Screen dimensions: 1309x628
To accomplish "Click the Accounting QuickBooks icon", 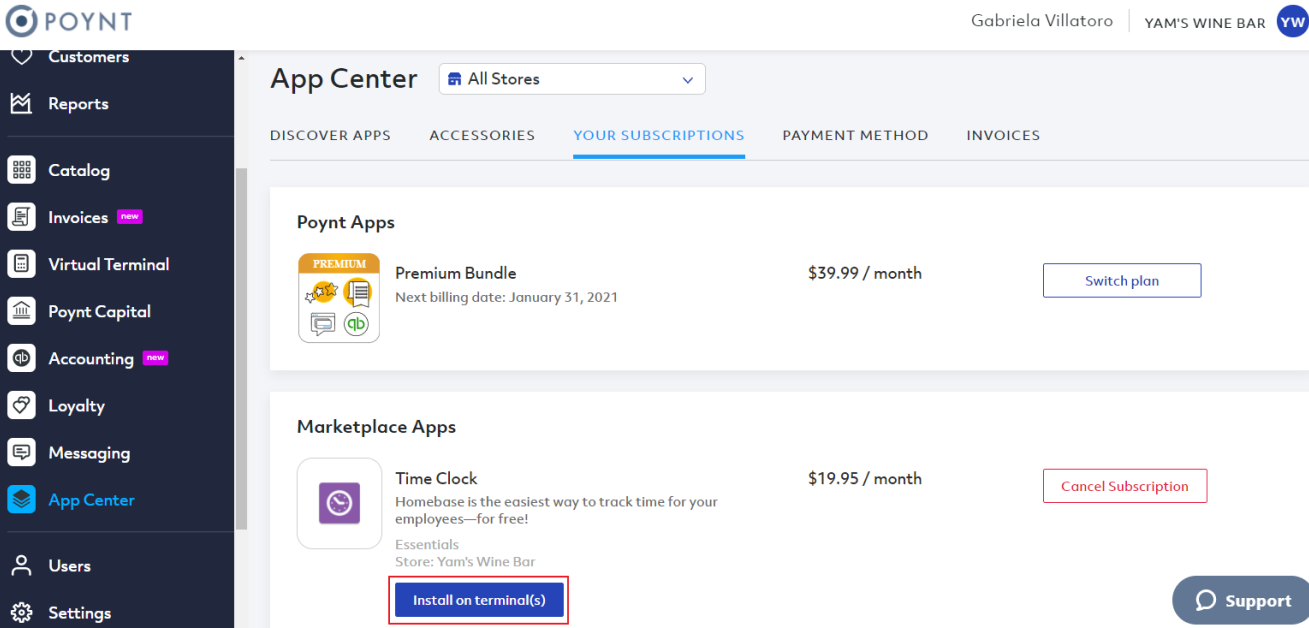I will click(x=21, y=358).
